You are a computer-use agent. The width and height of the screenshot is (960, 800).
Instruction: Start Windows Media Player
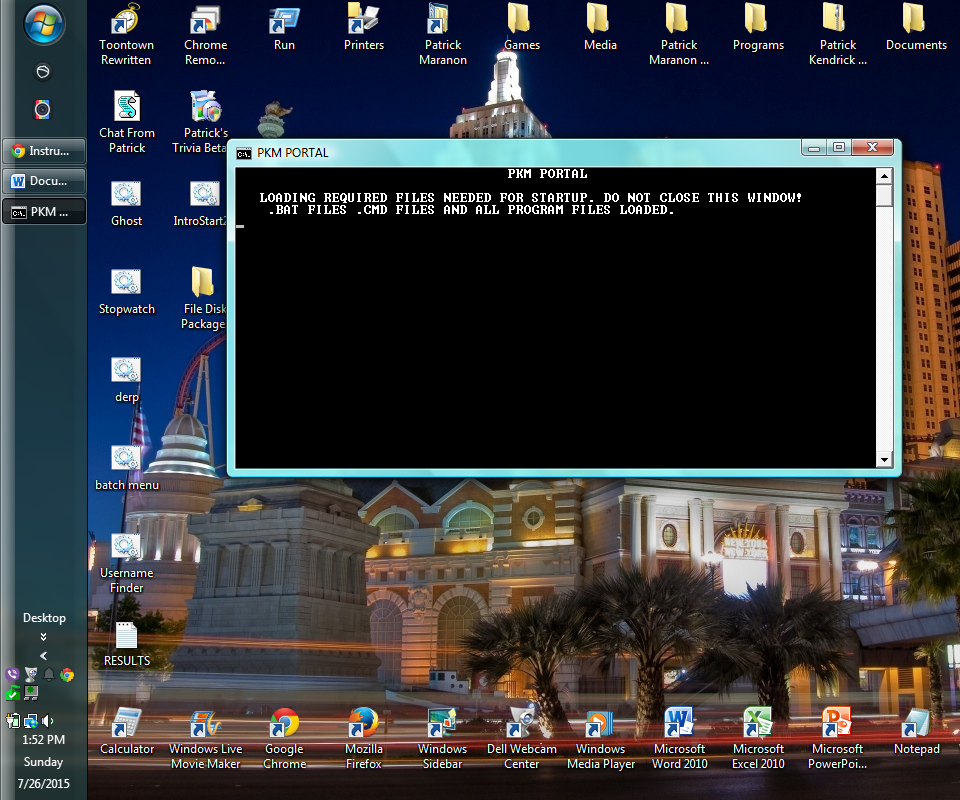click(600, 722)
